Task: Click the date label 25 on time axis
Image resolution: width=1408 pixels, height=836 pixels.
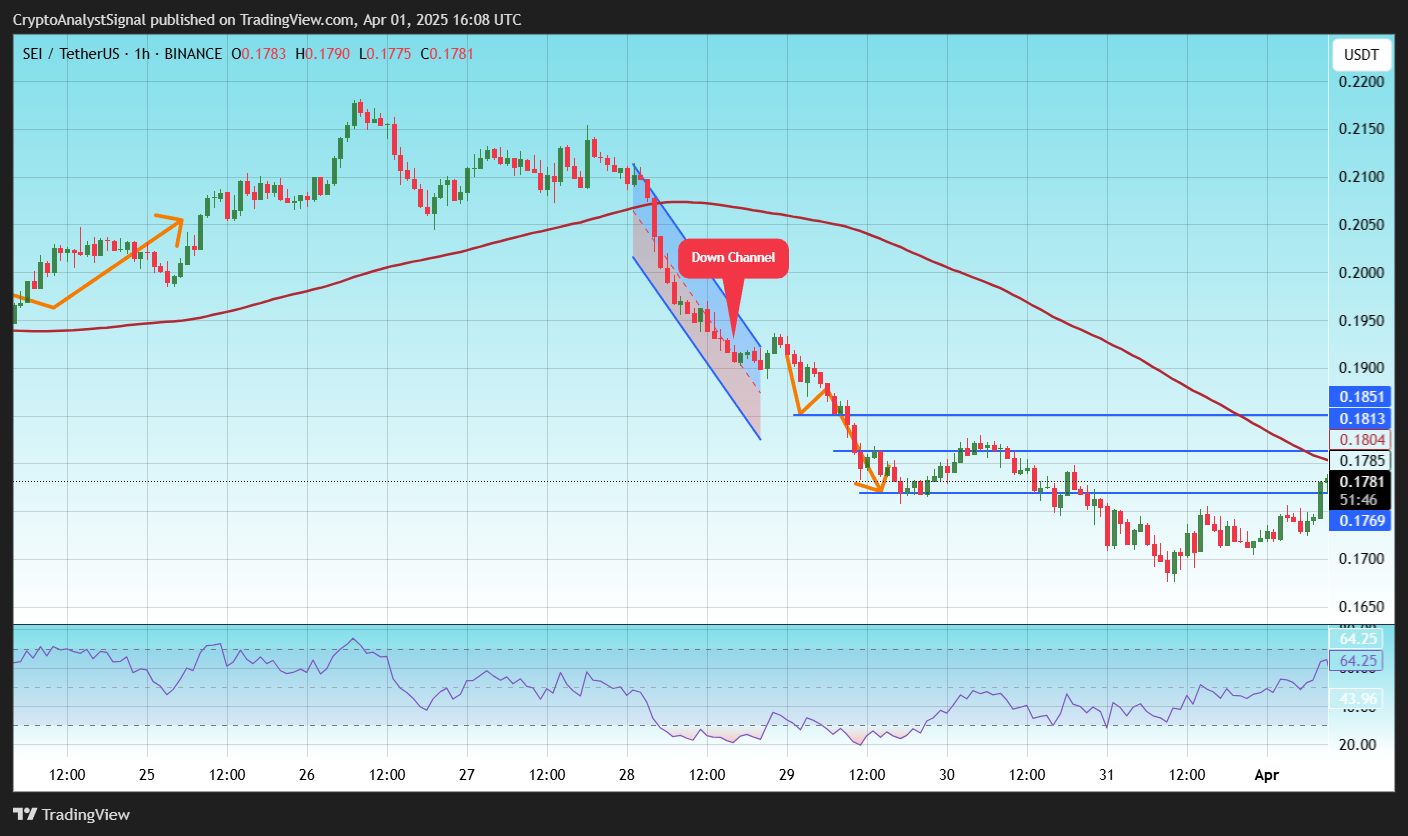Action: coord(147,775)
